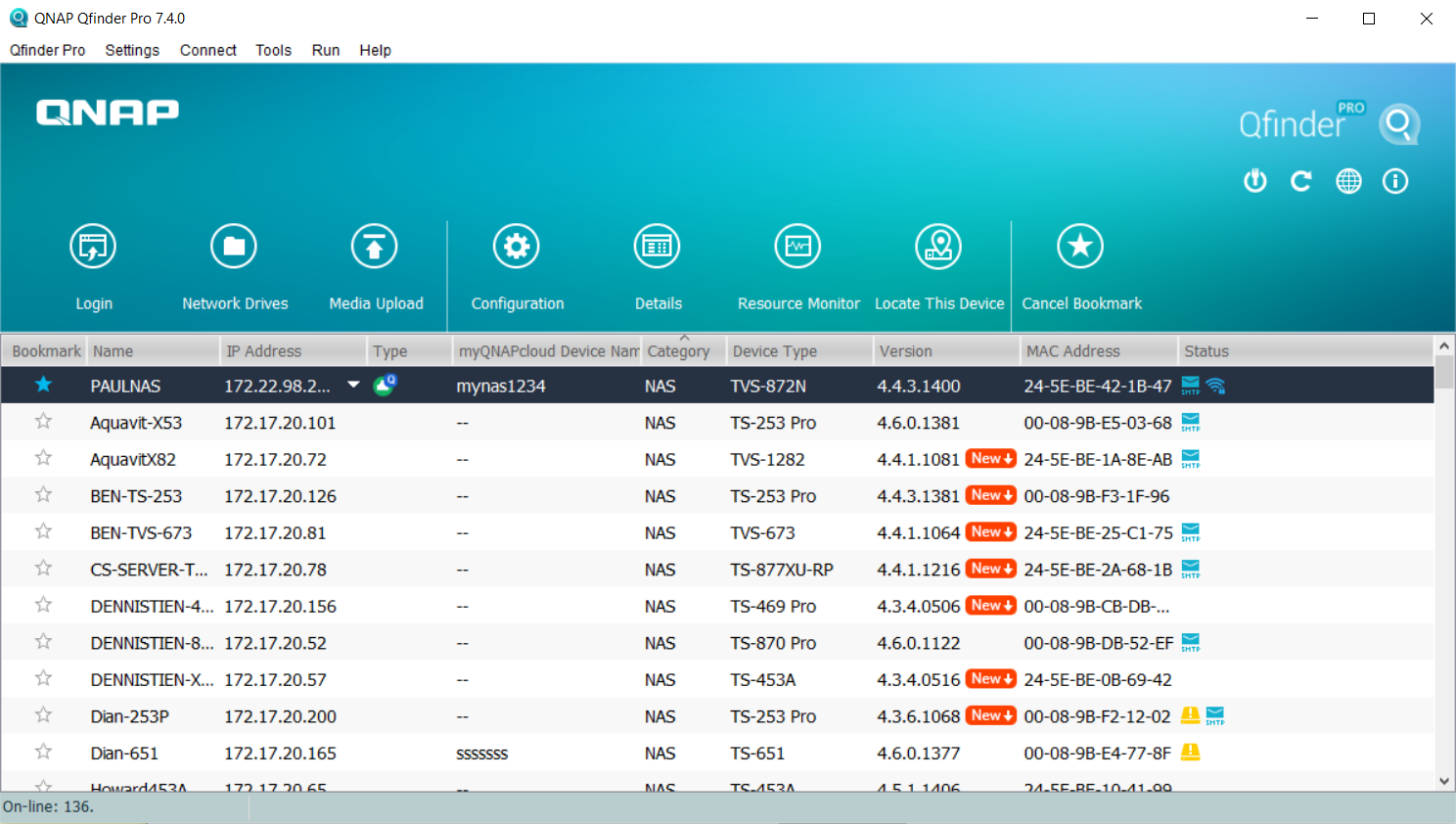Toggle the bookmark star on the 172.17.20.52 row
Image resolution: width=1456 pixels, height=824 pixels.
coord(43,642)
